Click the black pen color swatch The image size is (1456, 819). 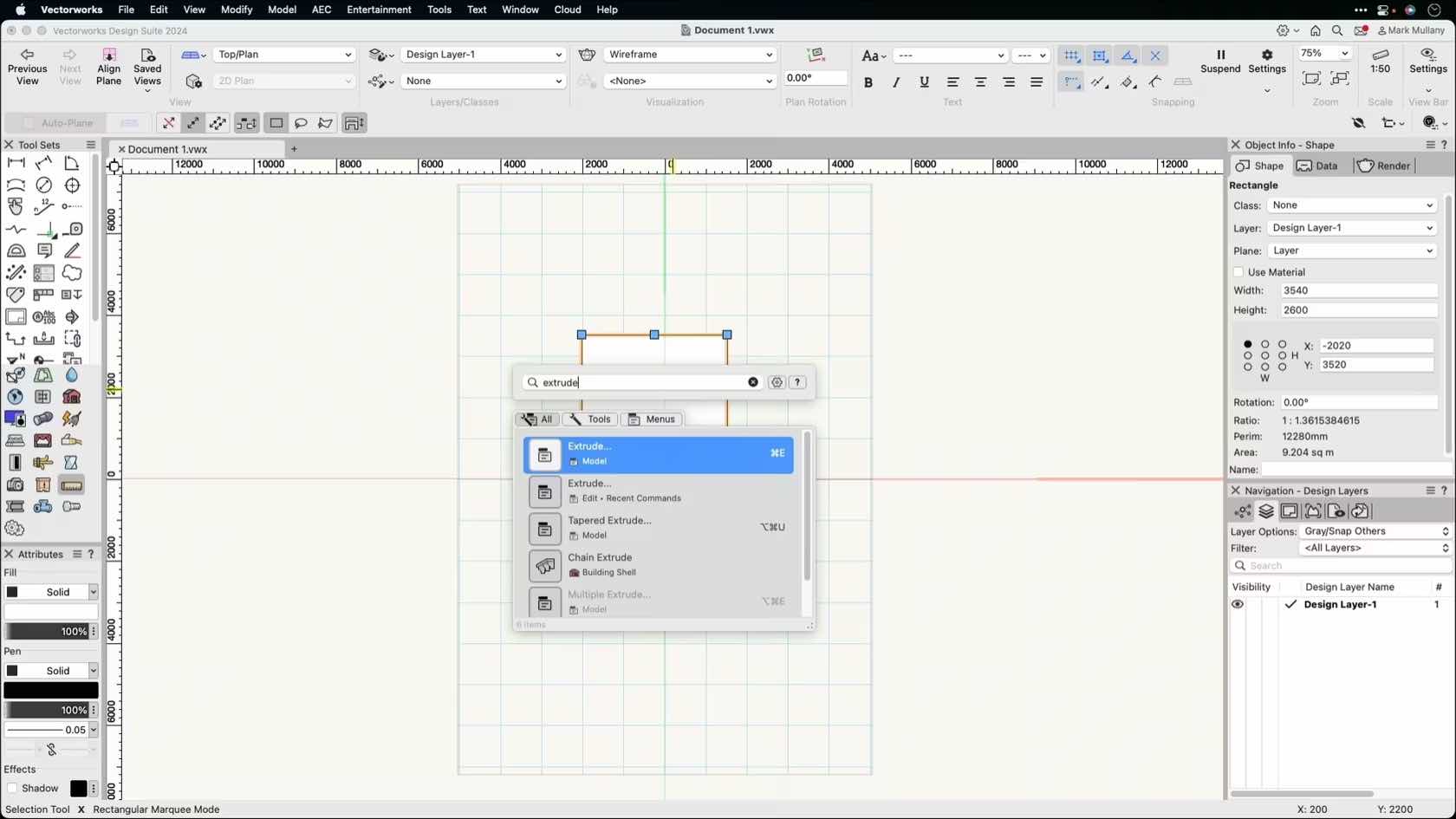[x=51, y=691]
